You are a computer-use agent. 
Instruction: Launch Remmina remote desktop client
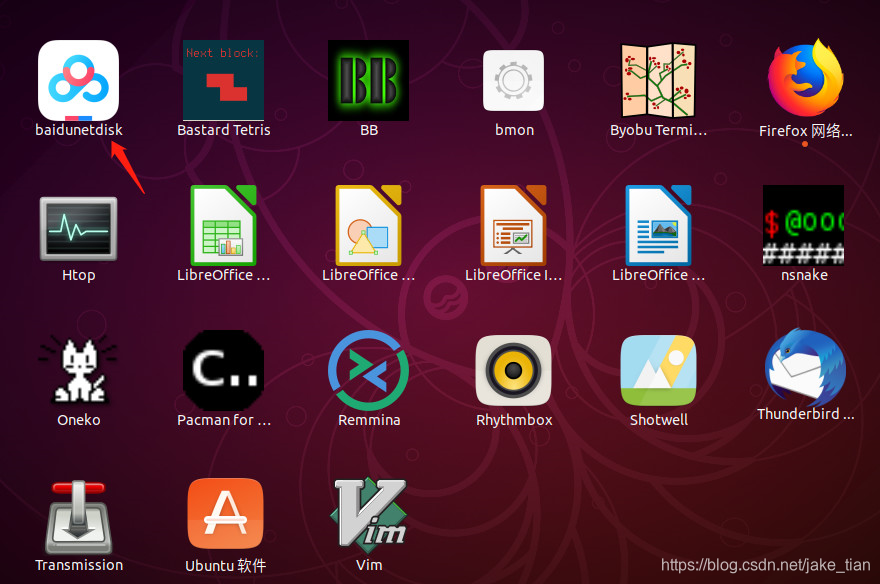tap(368, 370)
